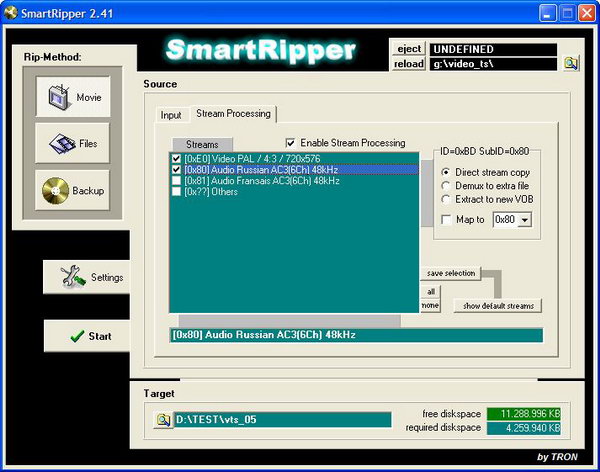Click the UNDEFINED disc label field
The image size is (600, 472).
tap(493, 49)
